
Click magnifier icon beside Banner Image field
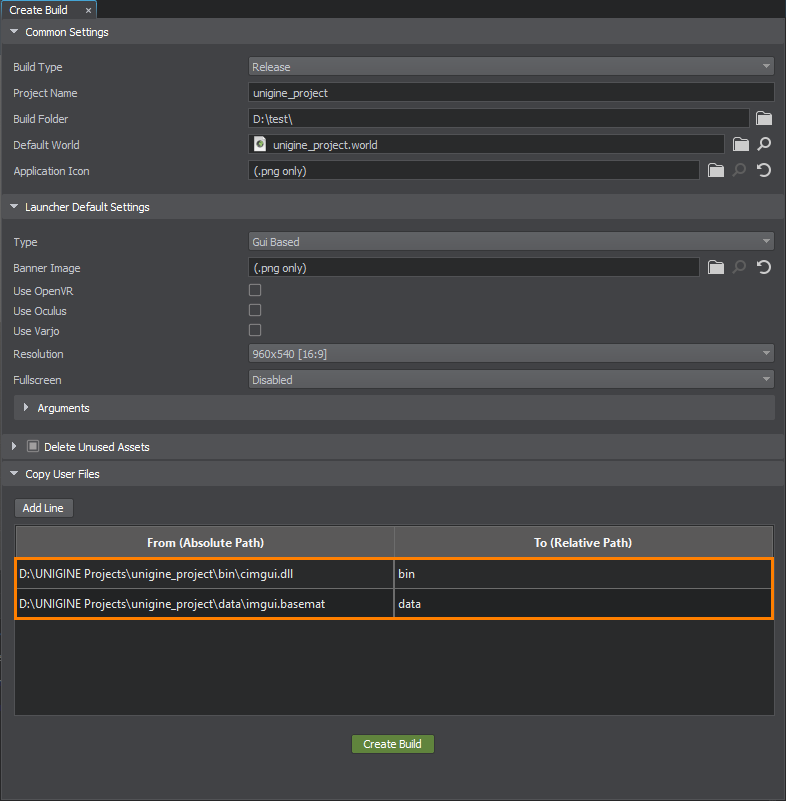click(740, 267)
